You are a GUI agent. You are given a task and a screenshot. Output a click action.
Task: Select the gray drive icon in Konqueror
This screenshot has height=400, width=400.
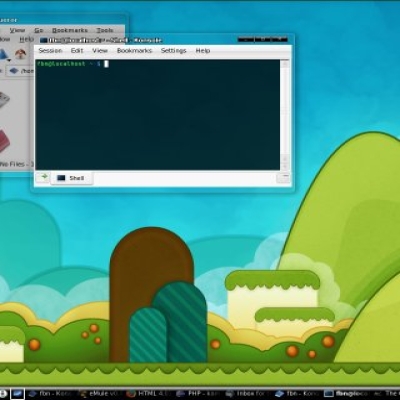(x=4, y=99)
